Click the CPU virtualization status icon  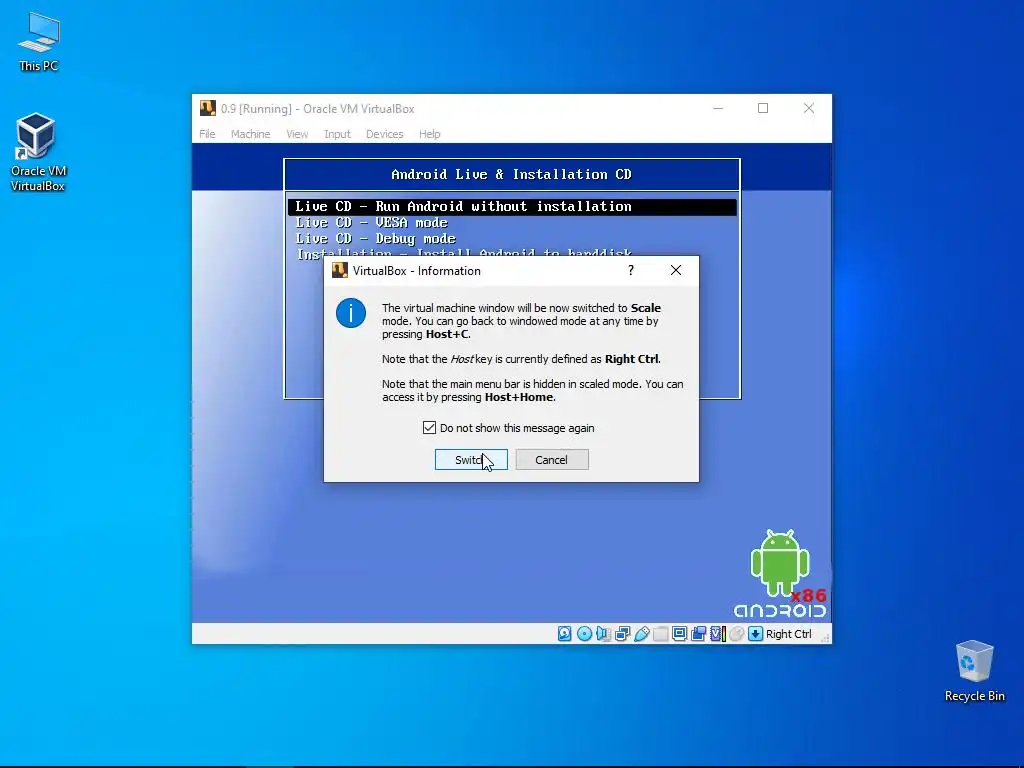pos(717,633)
